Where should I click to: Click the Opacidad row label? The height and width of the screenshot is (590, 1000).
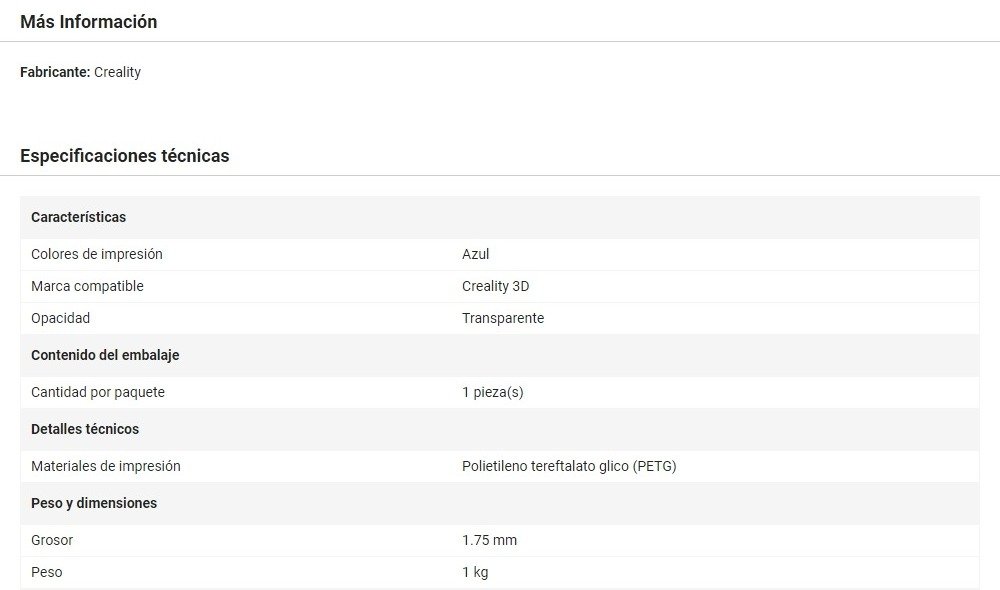click(x=60, y=318)
